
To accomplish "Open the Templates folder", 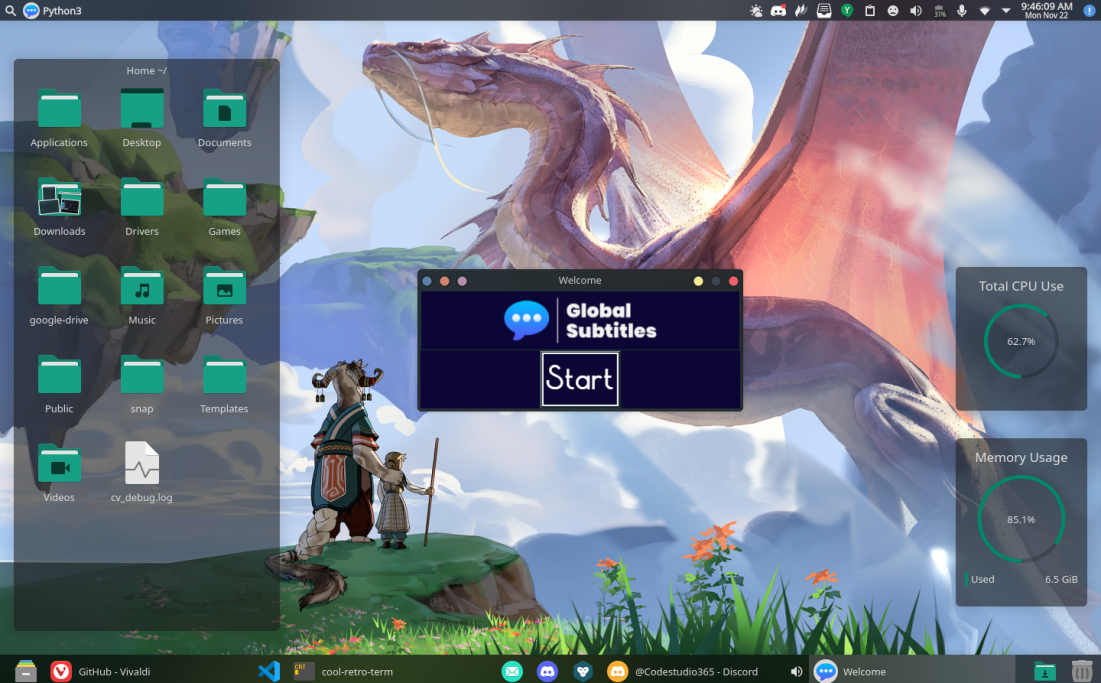I will click(x=224, y=384).
